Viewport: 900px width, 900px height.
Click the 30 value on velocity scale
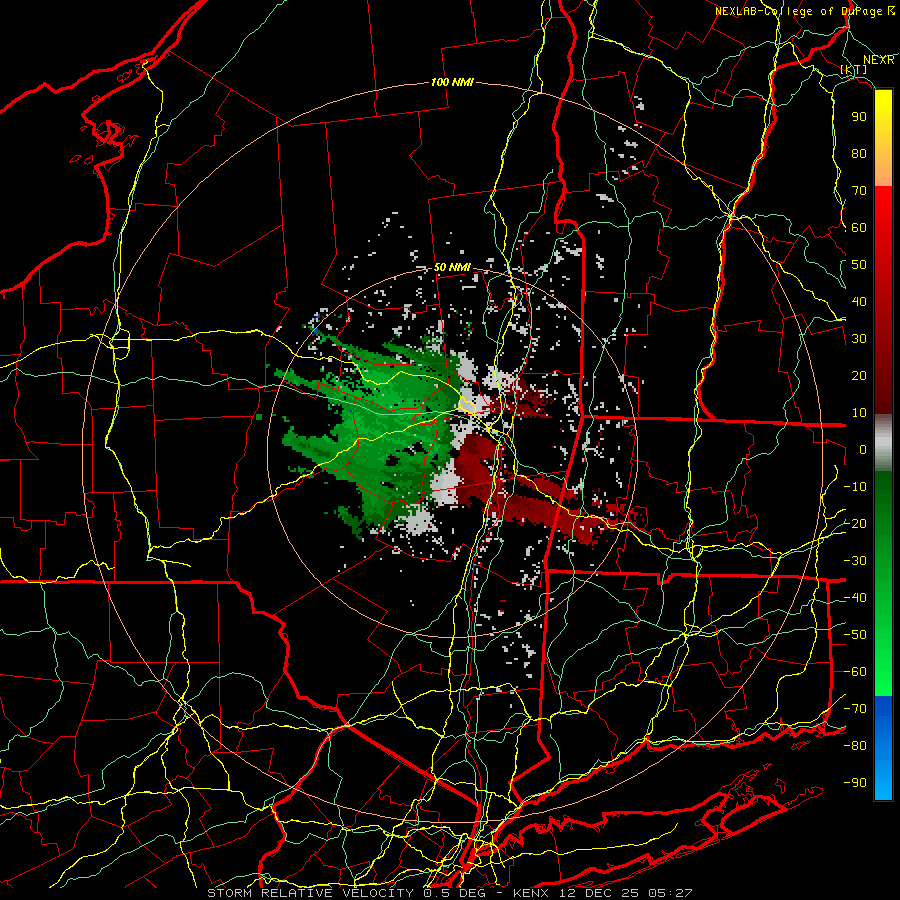coord(859,339)
